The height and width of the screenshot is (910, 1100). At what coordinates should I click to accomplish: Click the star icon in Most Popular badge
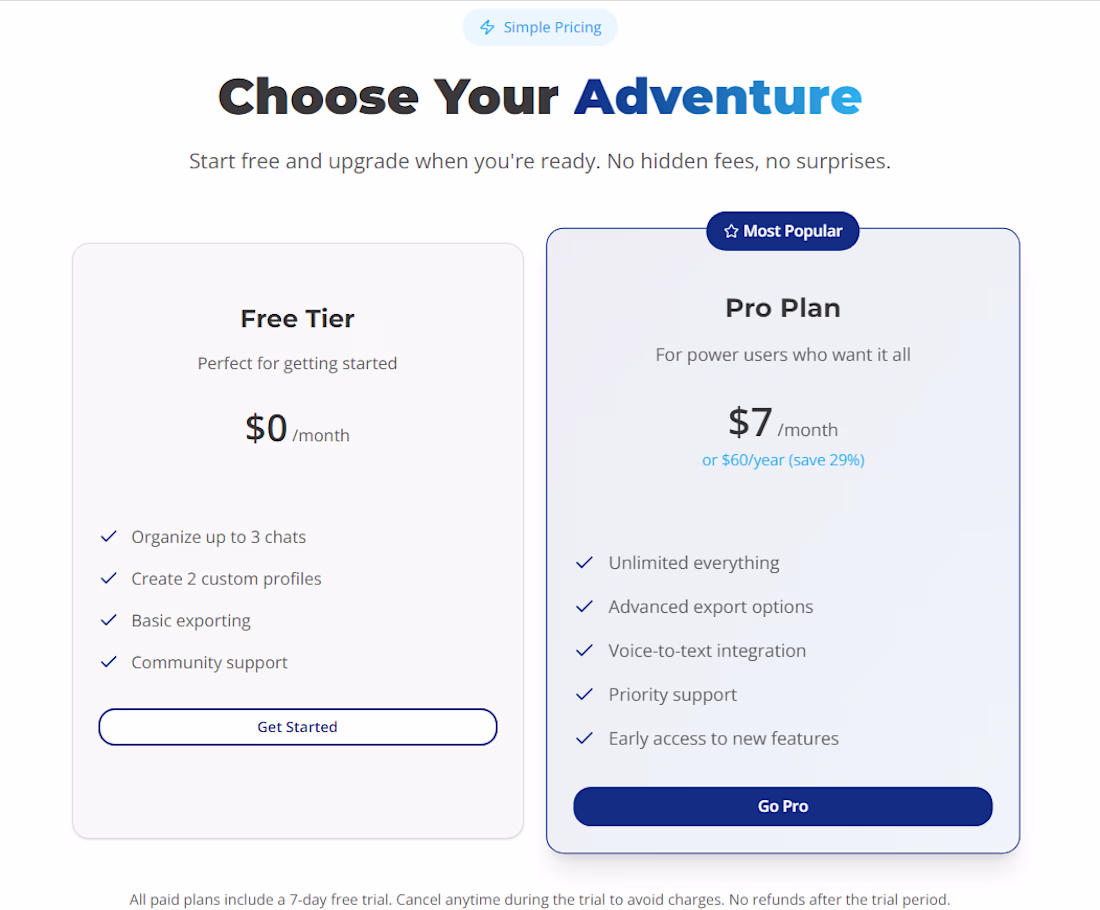730,232
